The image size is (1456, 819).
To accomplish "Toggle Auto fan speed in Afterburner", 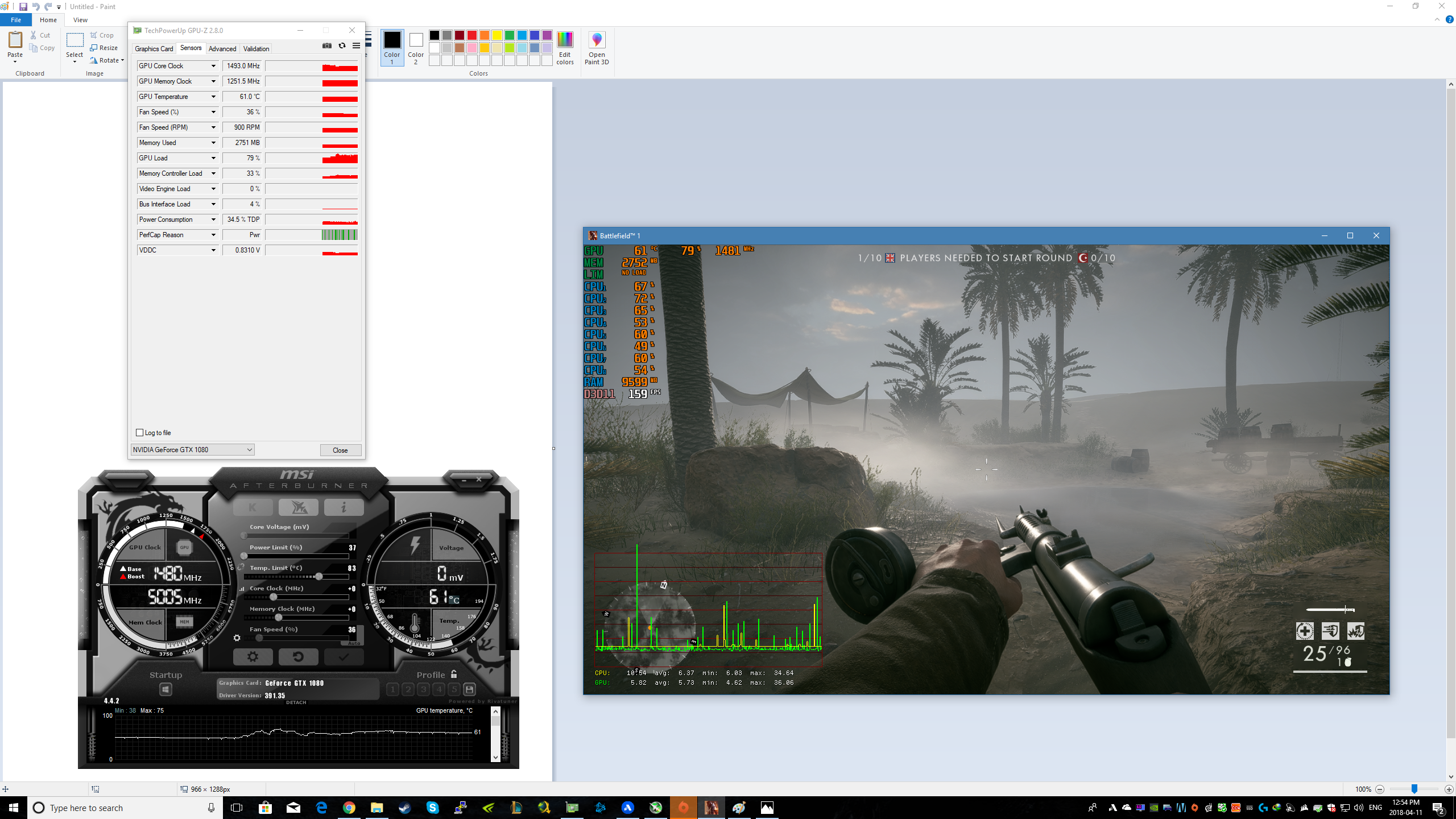I will (x=354, y=643).
